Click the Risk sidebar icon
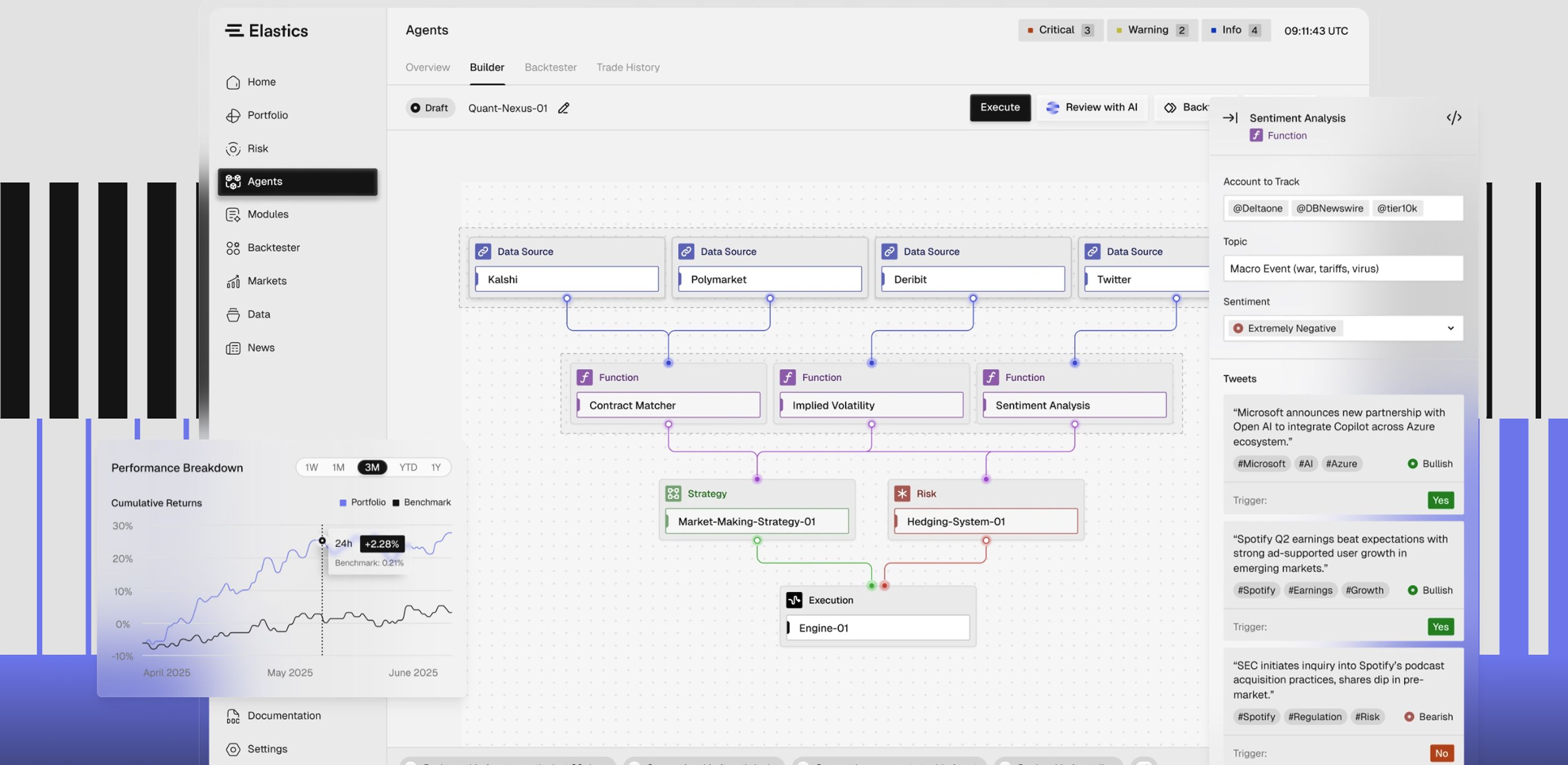Screen dimensions: 1568x765 233,149
